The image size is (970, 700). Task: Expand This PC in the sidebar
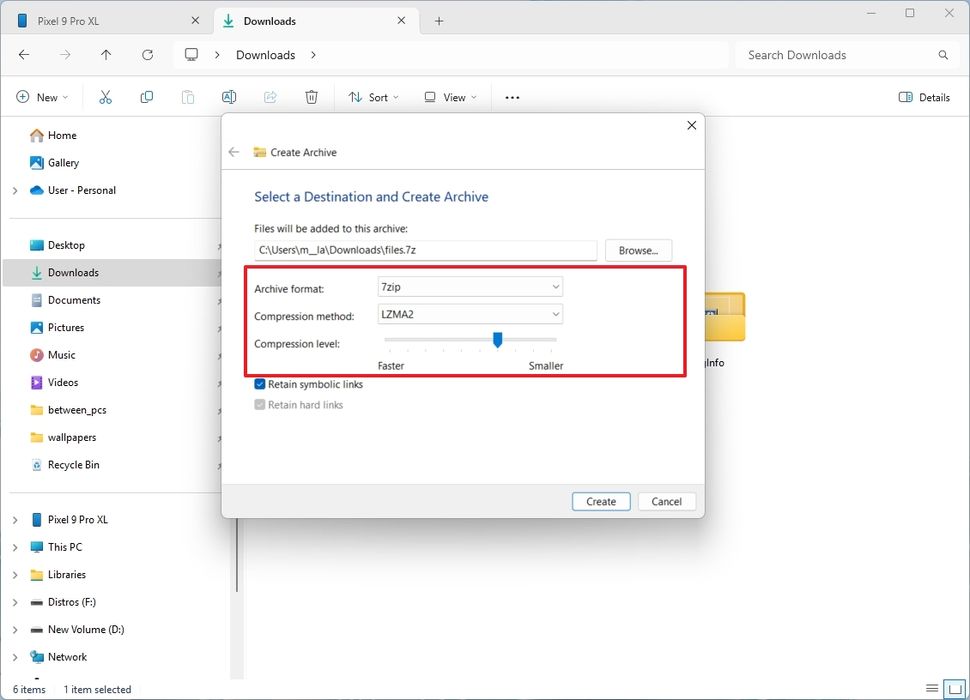(x=15, y=547)
